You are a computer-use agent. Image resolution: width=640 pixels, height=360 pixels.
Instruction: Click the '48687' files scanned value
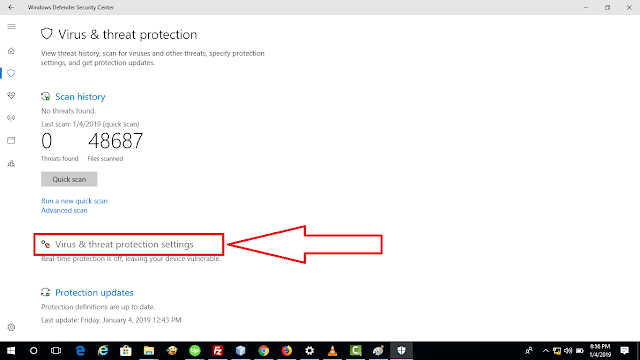(116, 141)
